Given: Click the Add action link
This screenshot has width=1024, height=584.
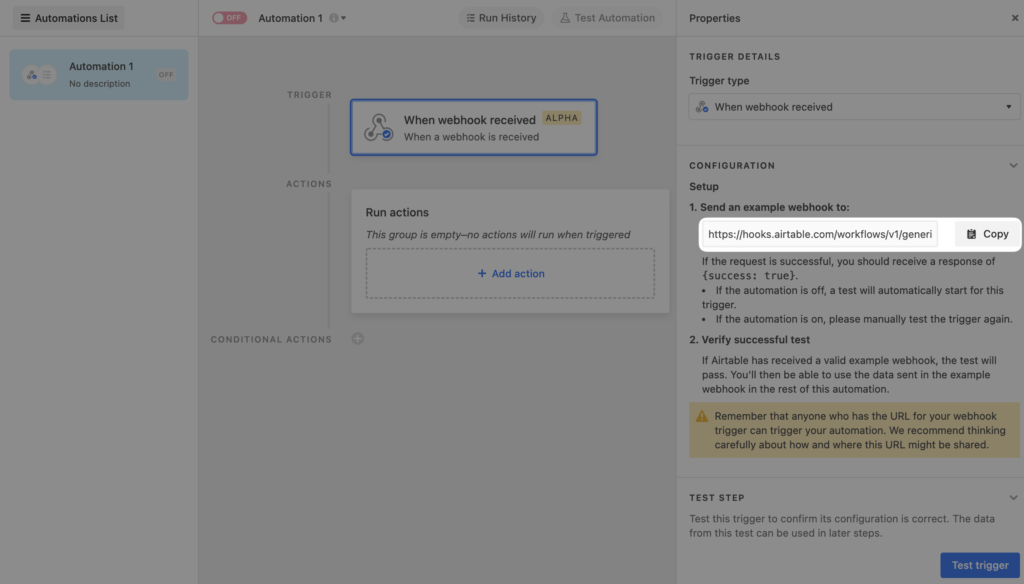Looking at the screenshot, I should [x=511, y=273].
